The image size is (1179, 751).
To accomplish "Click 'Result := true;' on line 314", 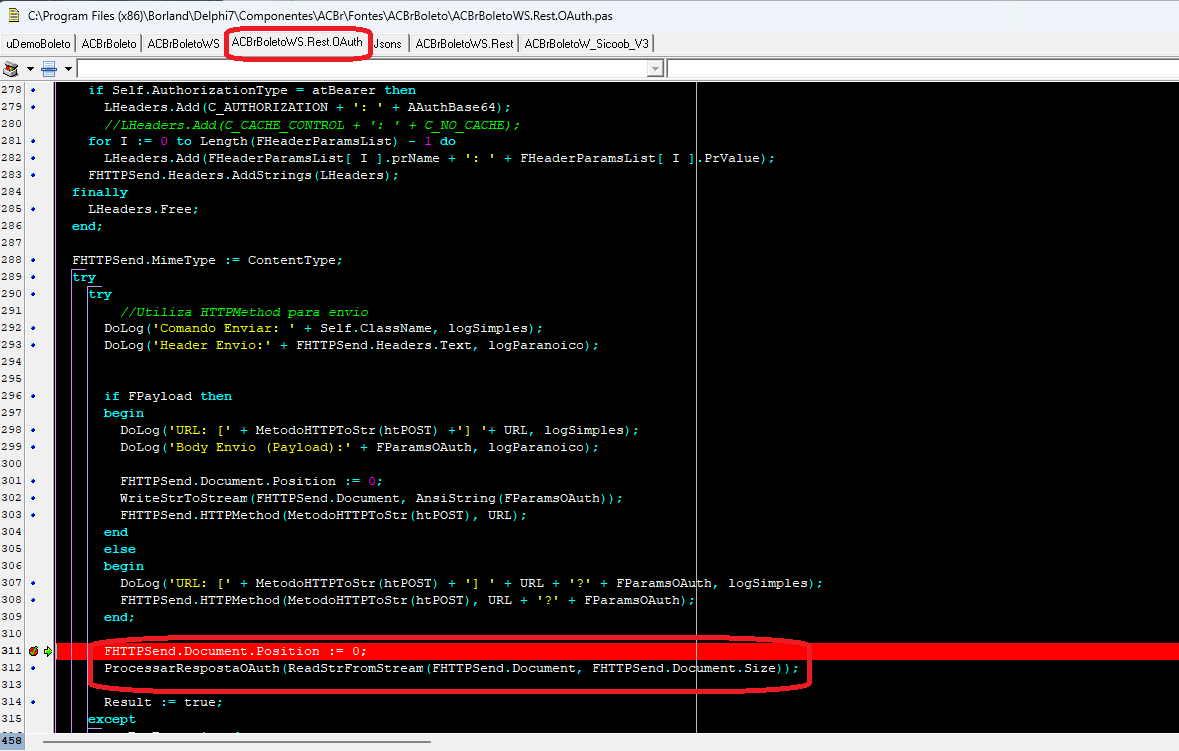I will tap(163, 702).
